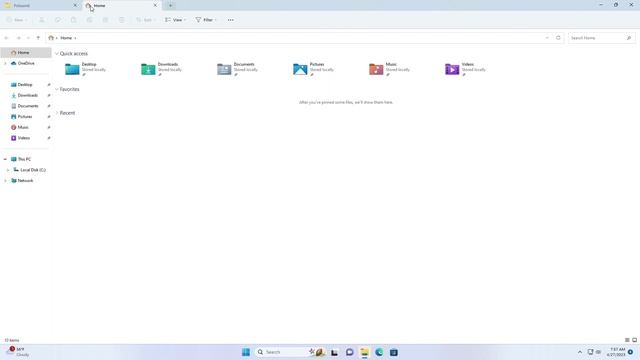Click the Cut scissors icon
Viewport: 640px width, 360px height.
click(x=42, y=20)
